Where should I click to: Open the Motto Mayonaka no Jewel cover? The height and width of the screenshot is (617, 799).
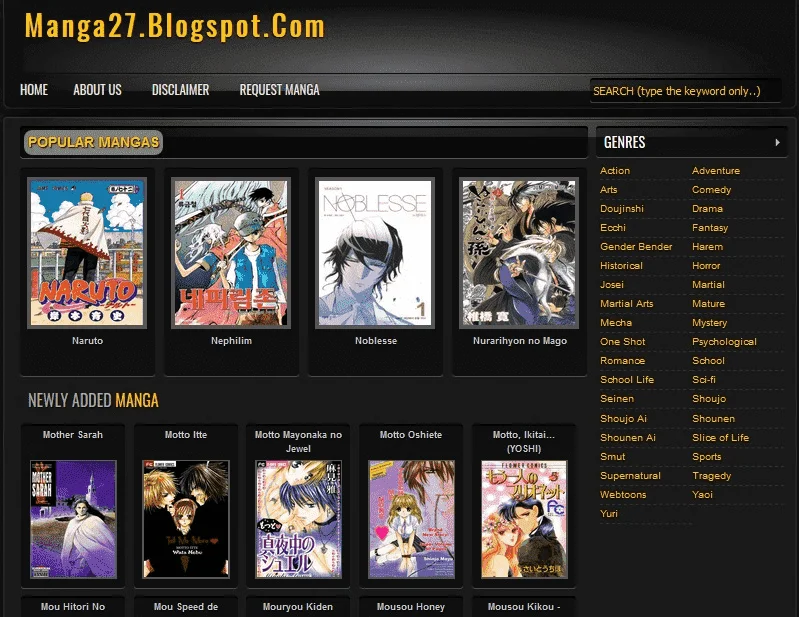click(299, 519)
